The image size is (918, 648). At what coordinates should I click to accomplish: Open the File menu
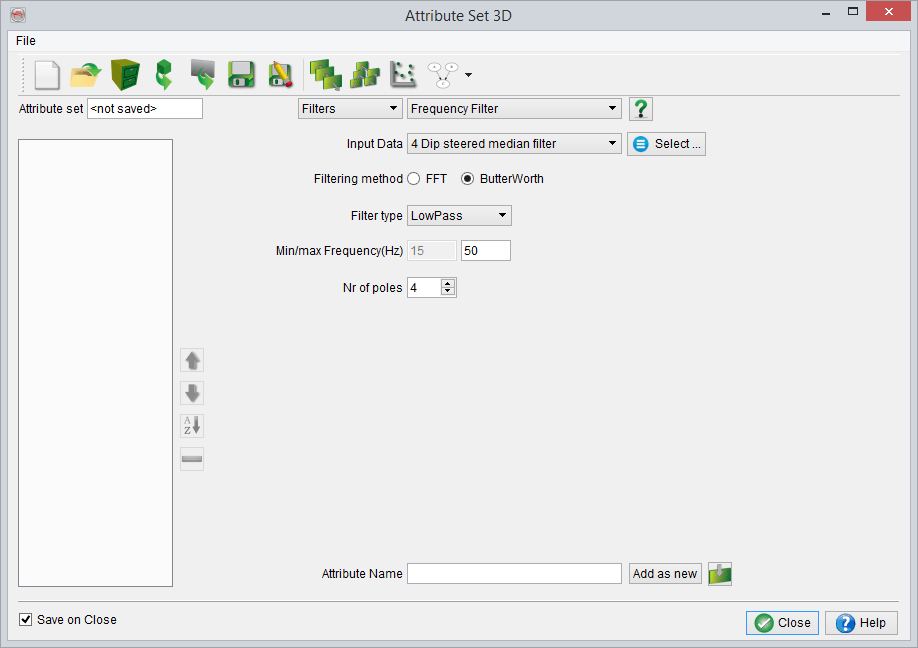26,41
